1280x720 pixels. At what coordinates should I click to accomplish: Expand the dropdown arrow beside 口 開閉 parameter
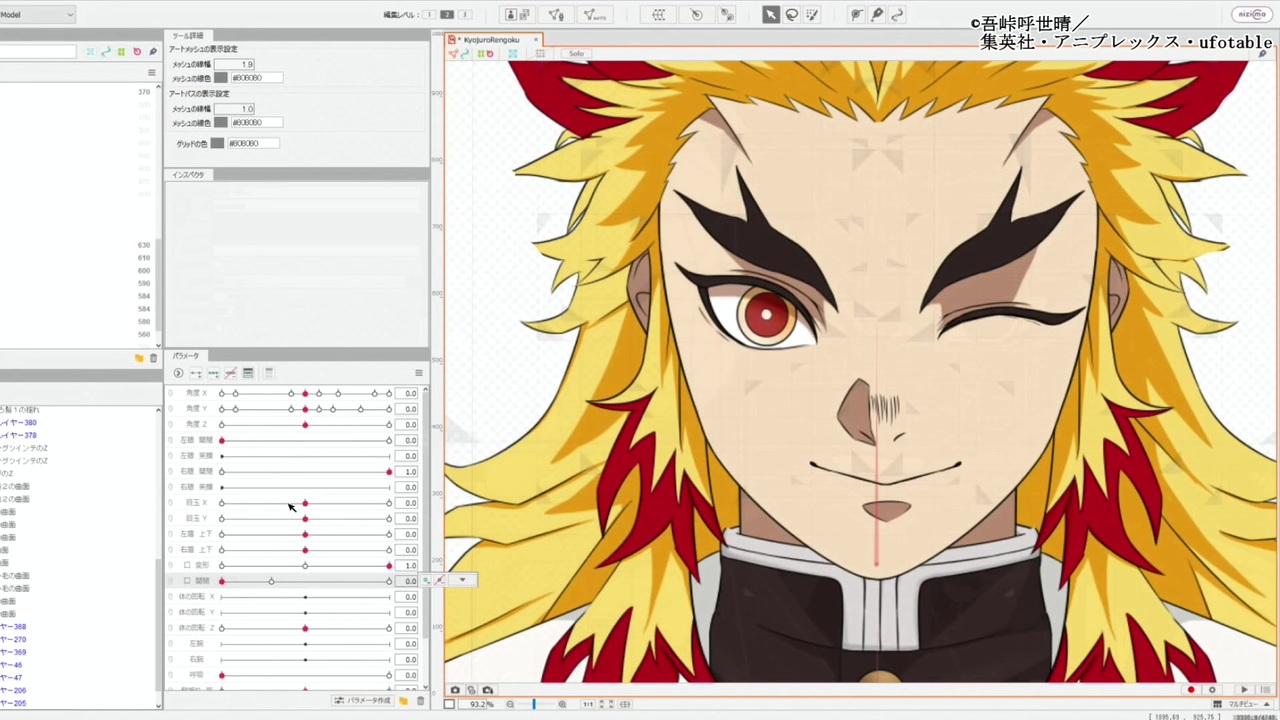tap(462, 580)
